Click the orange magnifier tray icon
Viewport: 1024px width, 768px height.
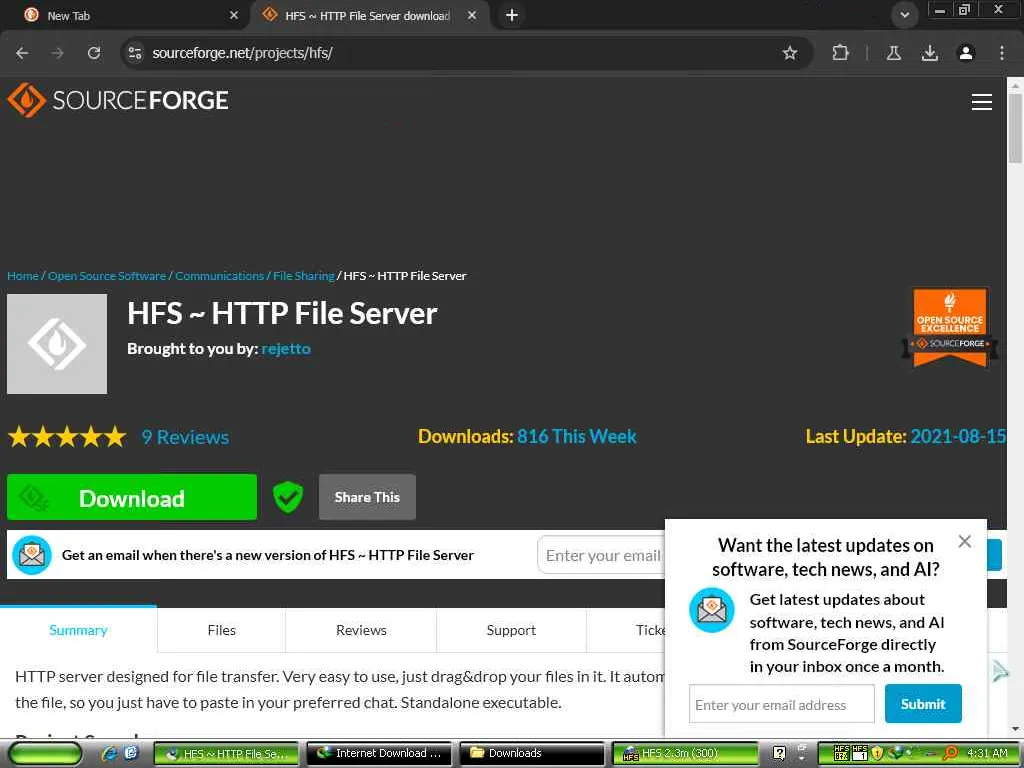(x=951, y=754)
